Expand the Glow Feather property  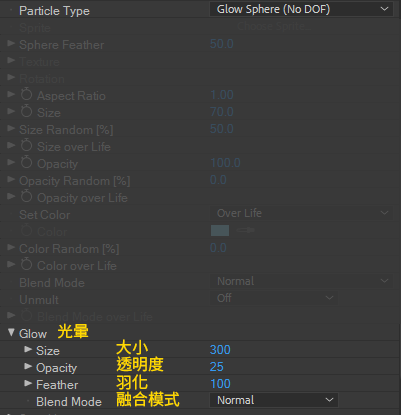coord(28,383)
